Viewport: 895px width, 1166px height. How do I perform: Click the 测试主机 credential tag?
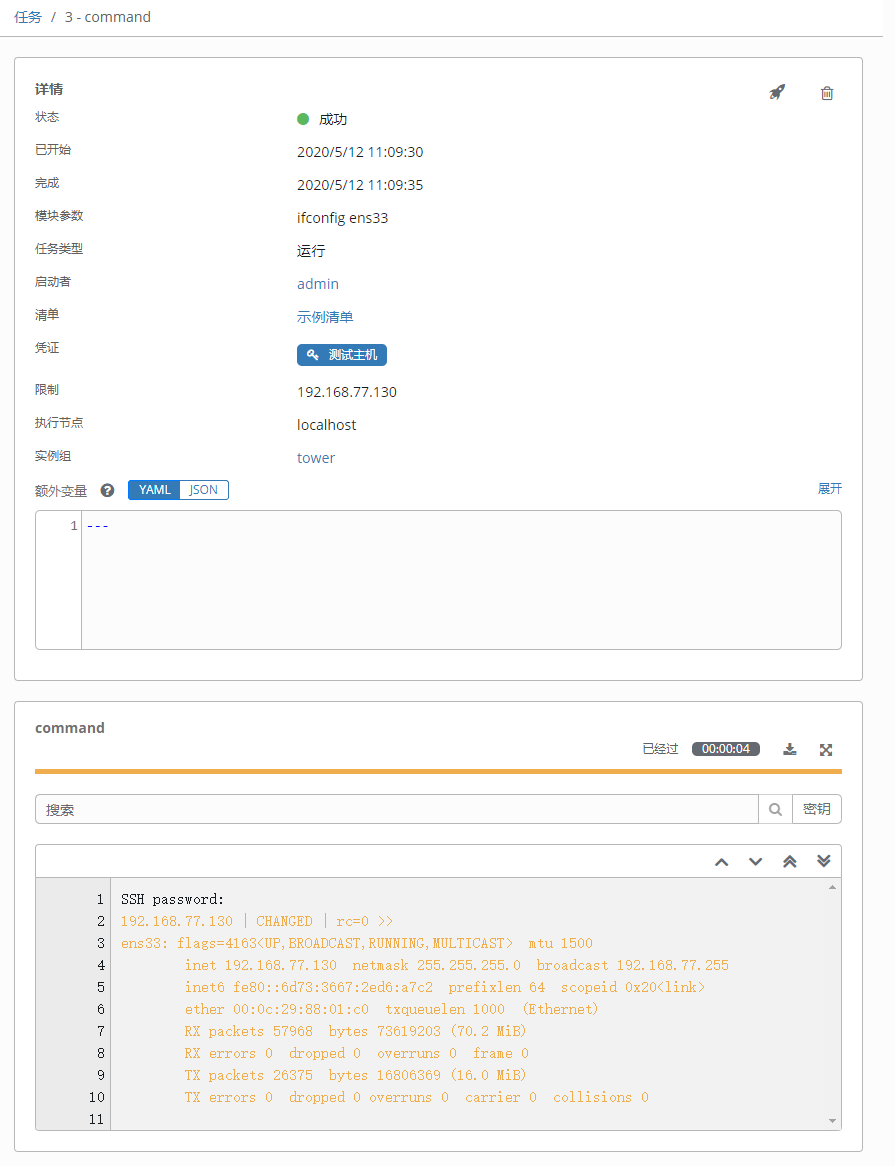coord(342,355)
